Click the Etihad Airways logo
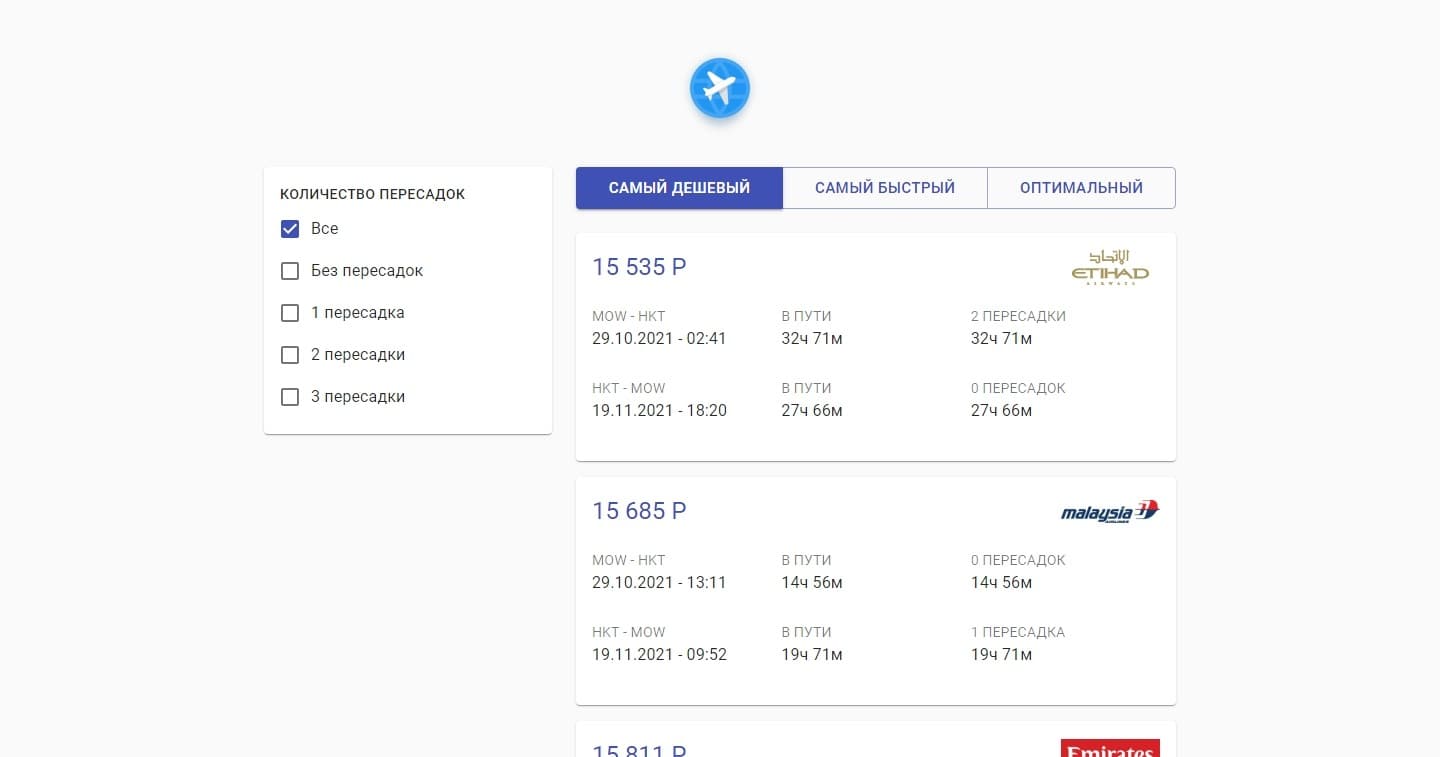1440x757 pixels. tap(1110, 268)
